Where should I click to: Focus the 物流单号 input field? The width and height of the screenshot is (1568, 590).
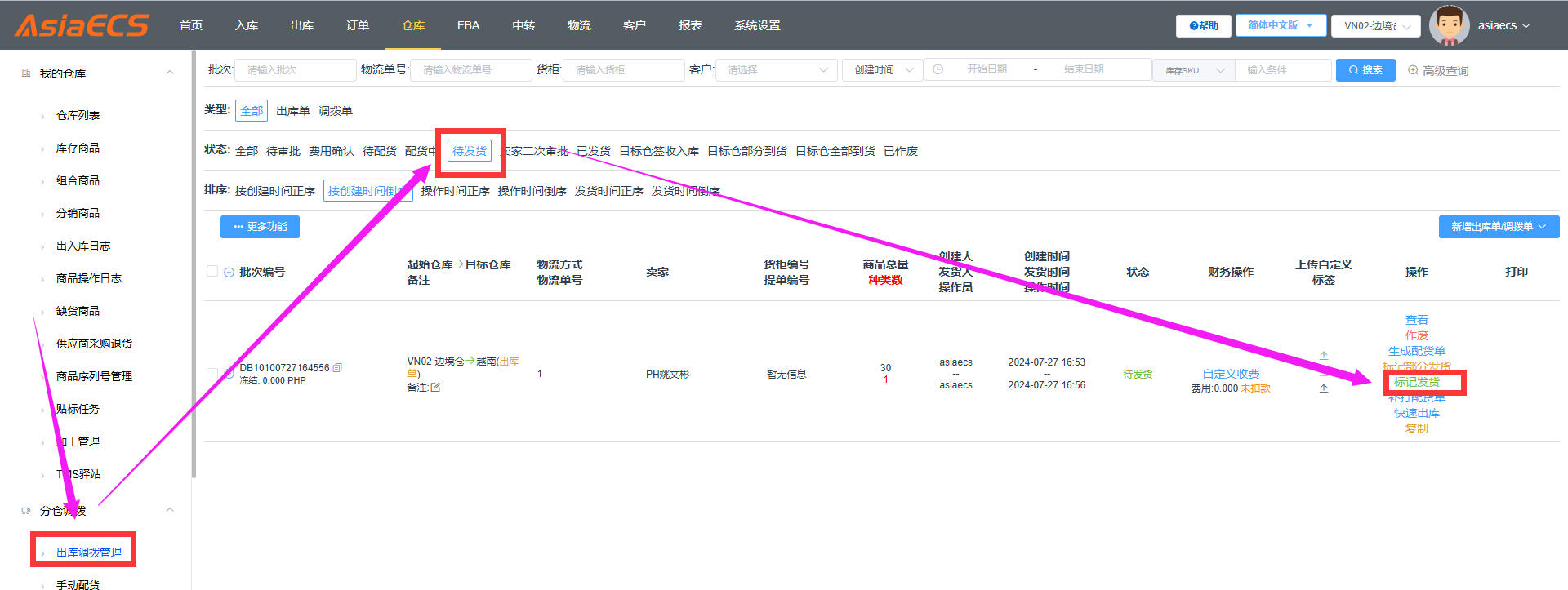pos(471,70)
